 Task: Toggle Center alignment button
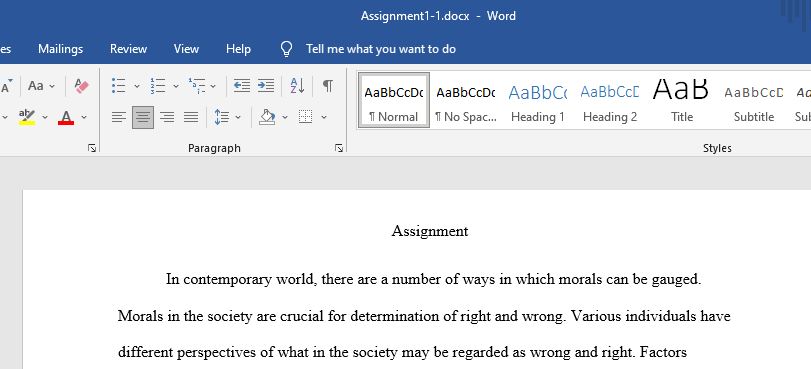(143, 117)
